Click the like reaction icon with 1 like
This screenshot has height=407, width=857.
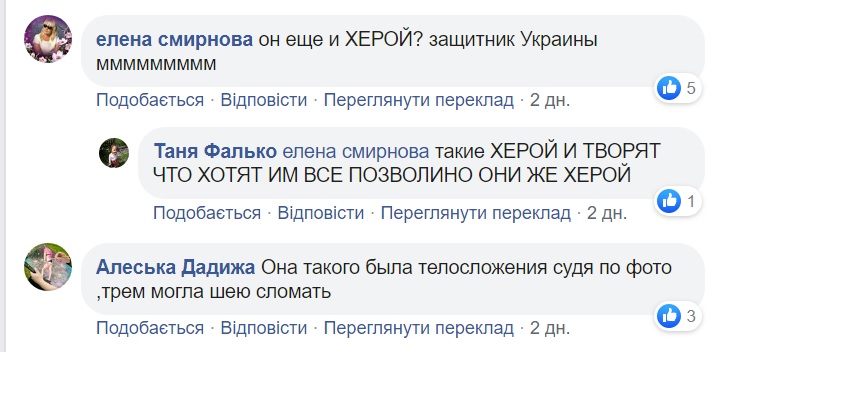click(669, 201)
